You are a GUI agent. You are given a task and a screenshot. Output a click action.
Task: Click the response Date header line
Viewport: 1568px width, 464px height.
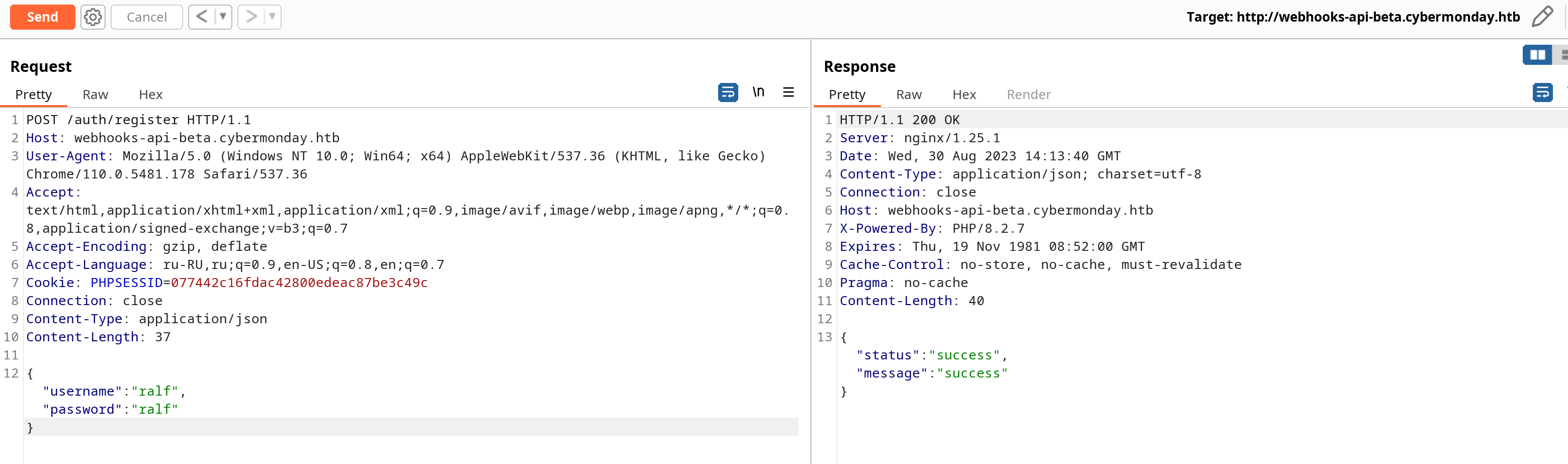[x=980, y=156]
